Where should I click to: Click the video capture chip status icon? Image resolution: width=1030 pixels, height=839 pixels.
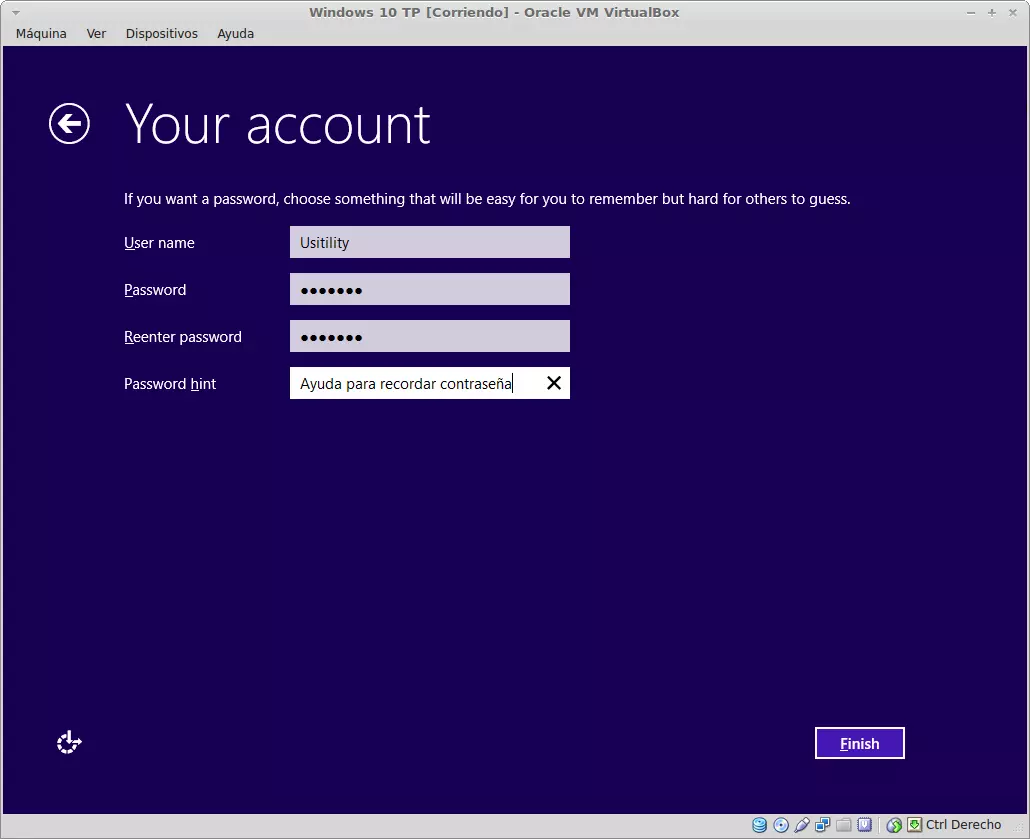pos(864,825)
